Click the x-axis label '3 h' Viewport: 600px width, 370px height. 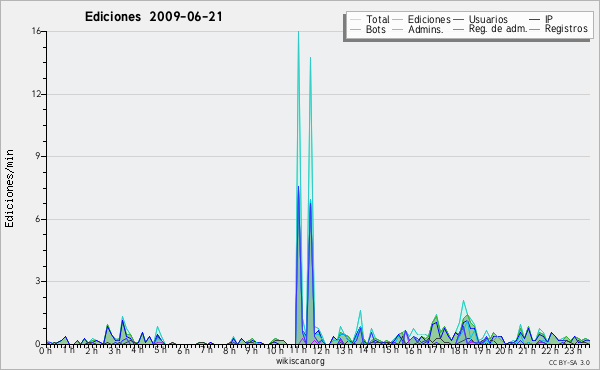[x=114, y=350]
